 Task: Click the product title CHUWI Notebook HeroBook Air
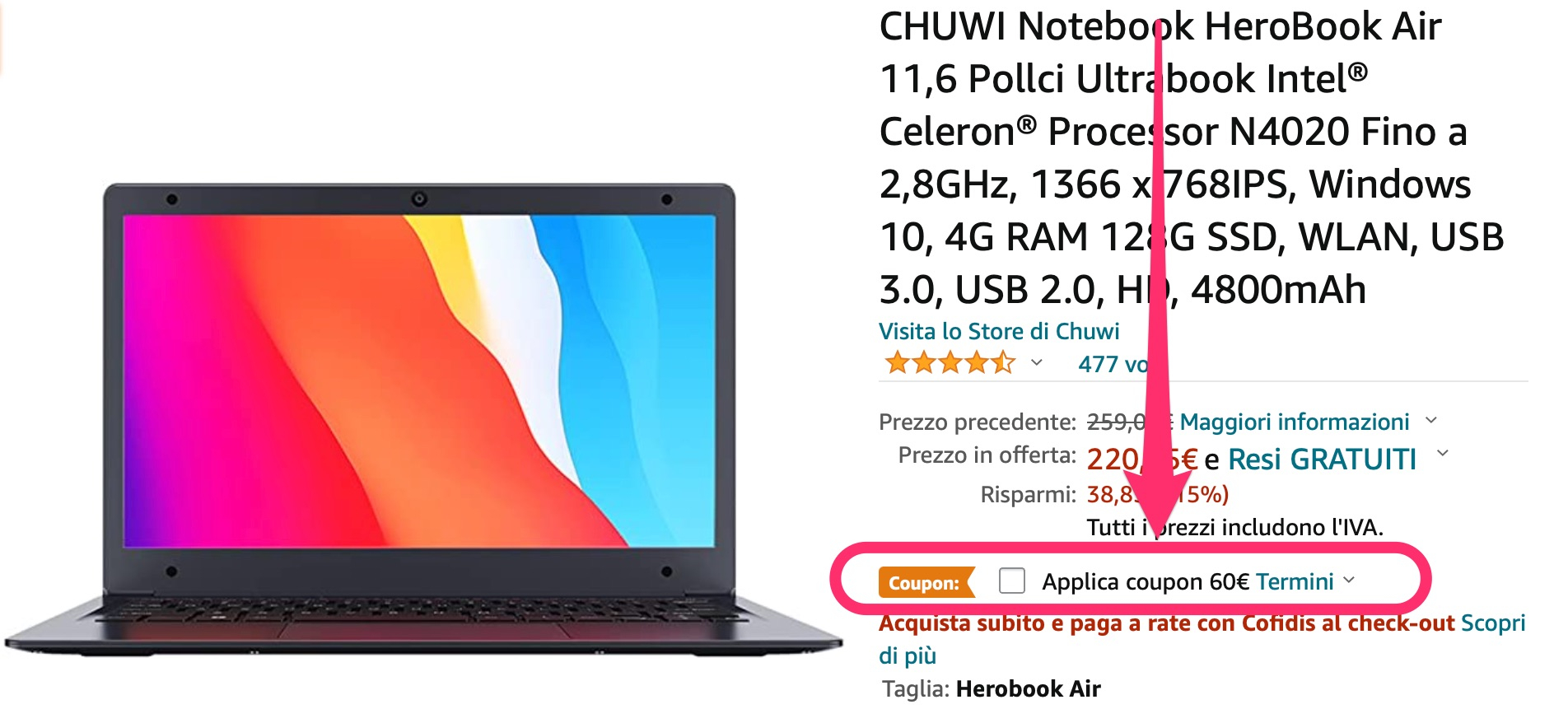[x=1192, y=157]
